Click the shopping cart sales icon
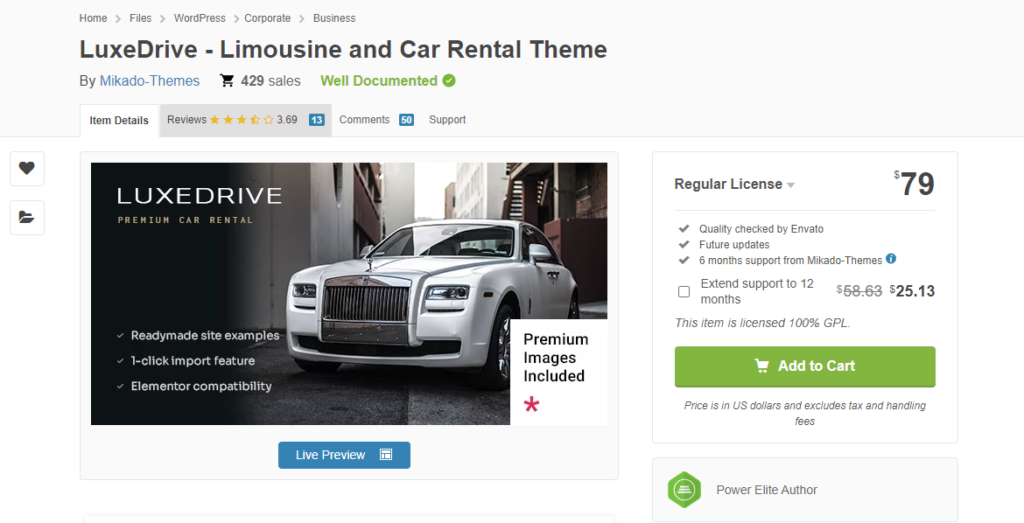Screen dimensions: 1024x523 (x=227, y=81)
